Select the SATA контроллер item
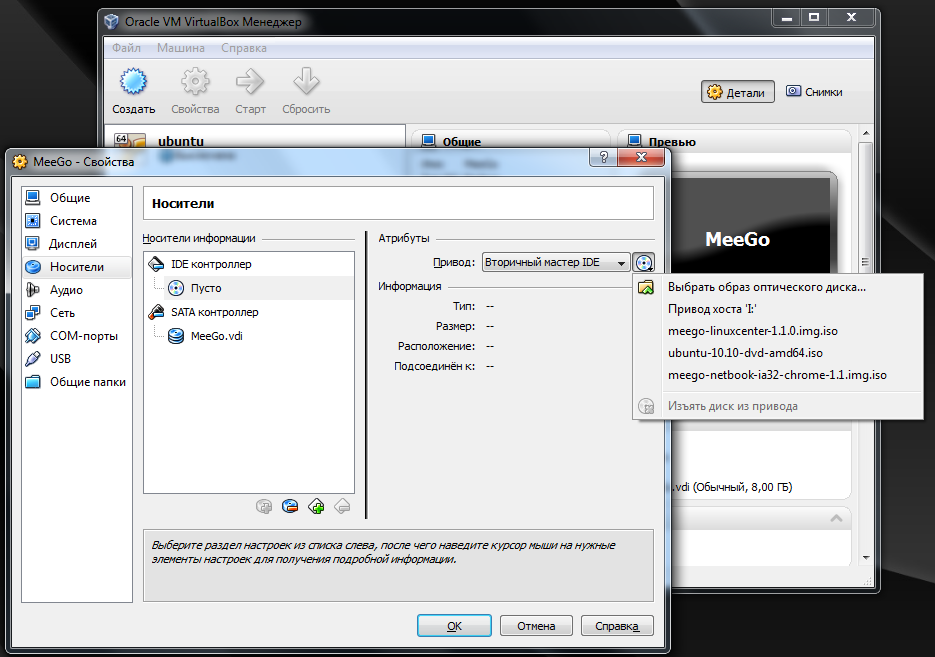Screen dimensions: 935x657 214,312
